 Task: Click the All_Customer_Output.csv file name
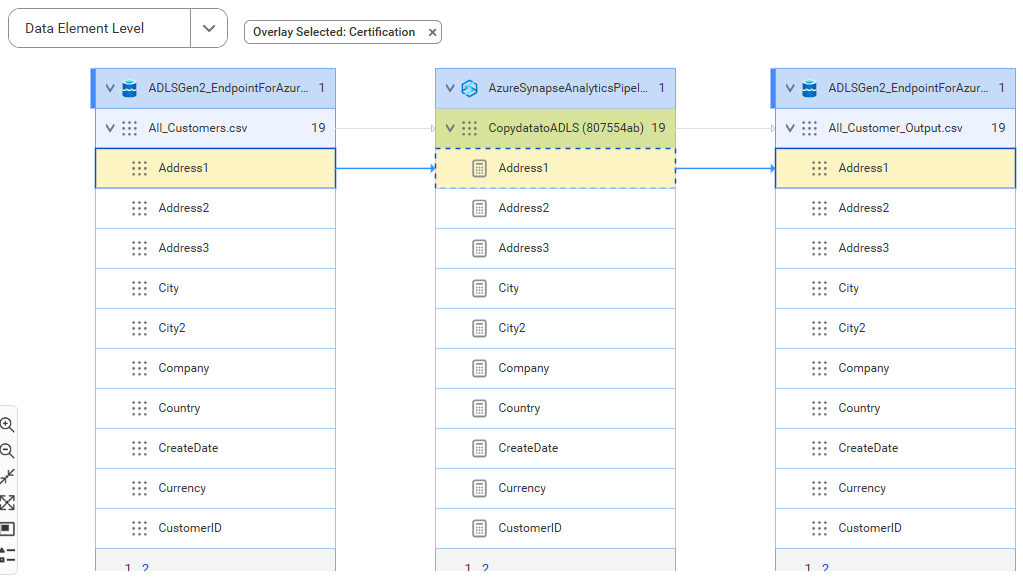[895, 129]
